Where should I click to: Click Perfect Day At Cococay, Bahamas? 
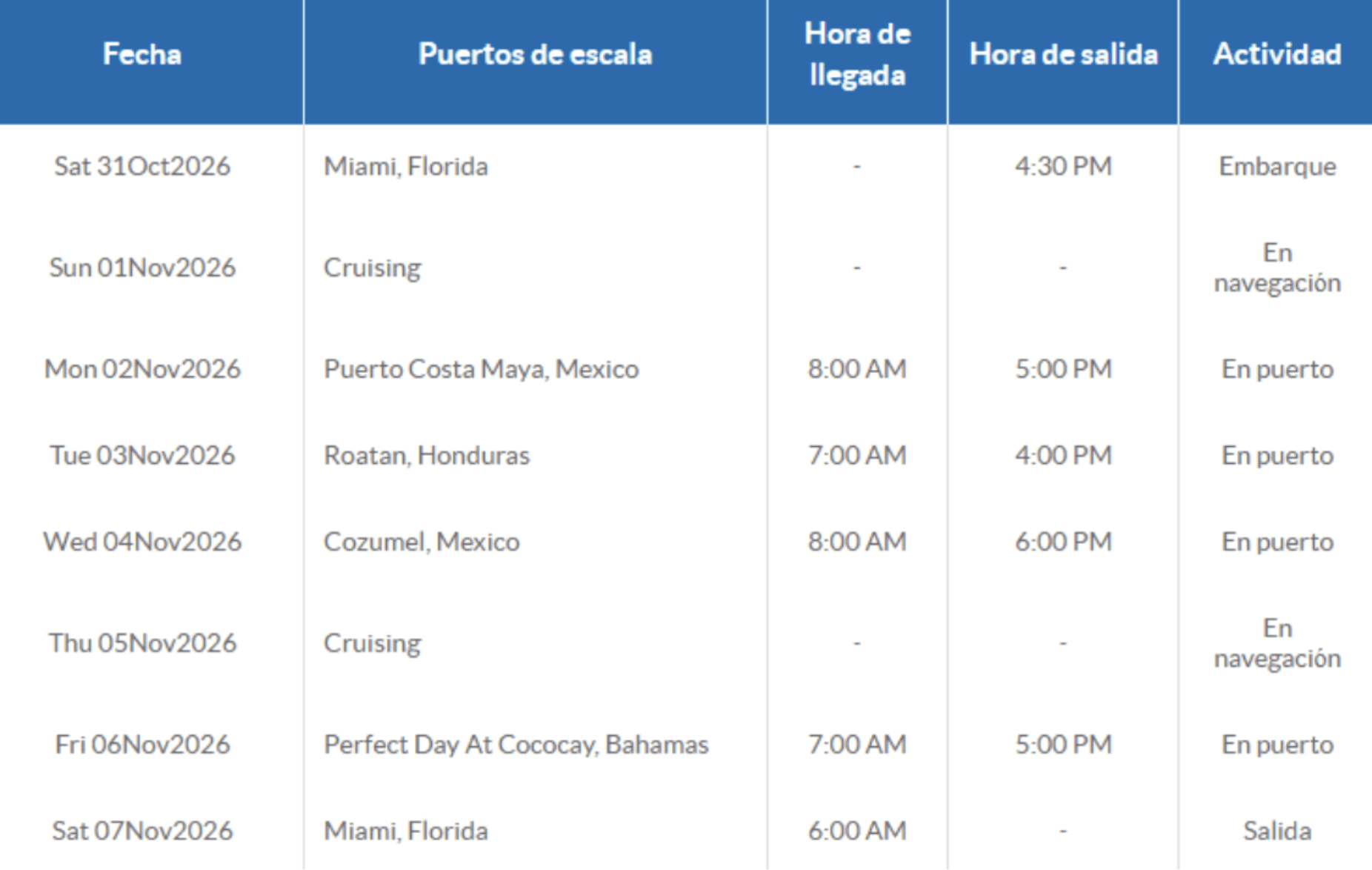[x=516, y=744]
